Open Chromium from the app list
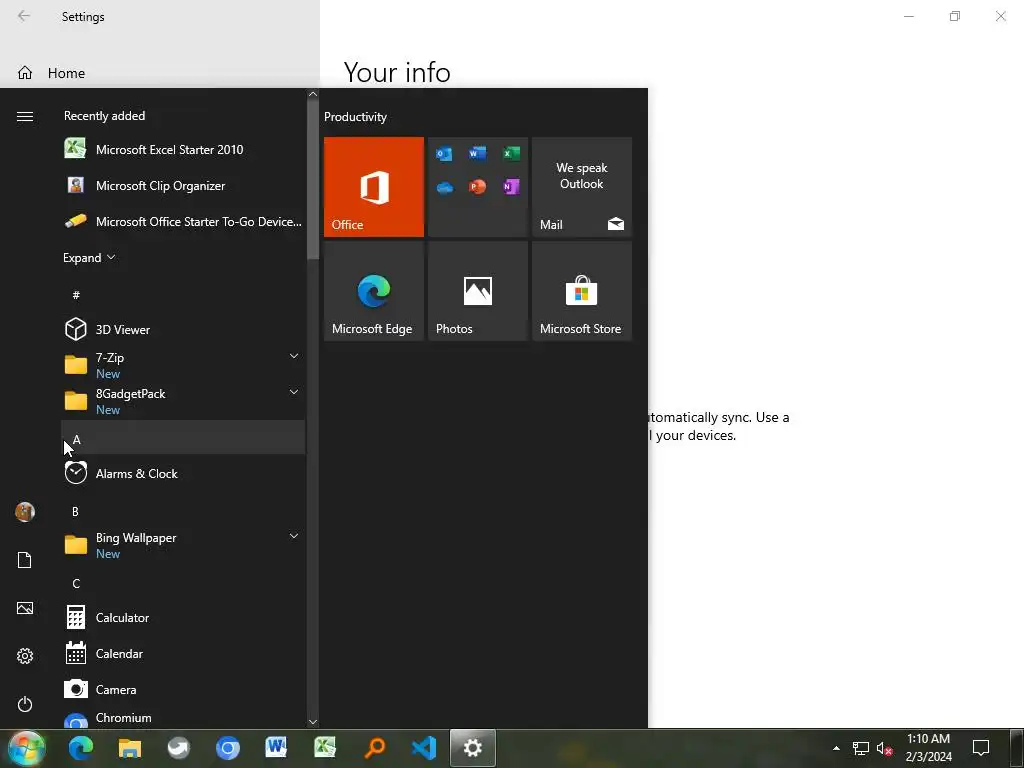 coord(183,718)
